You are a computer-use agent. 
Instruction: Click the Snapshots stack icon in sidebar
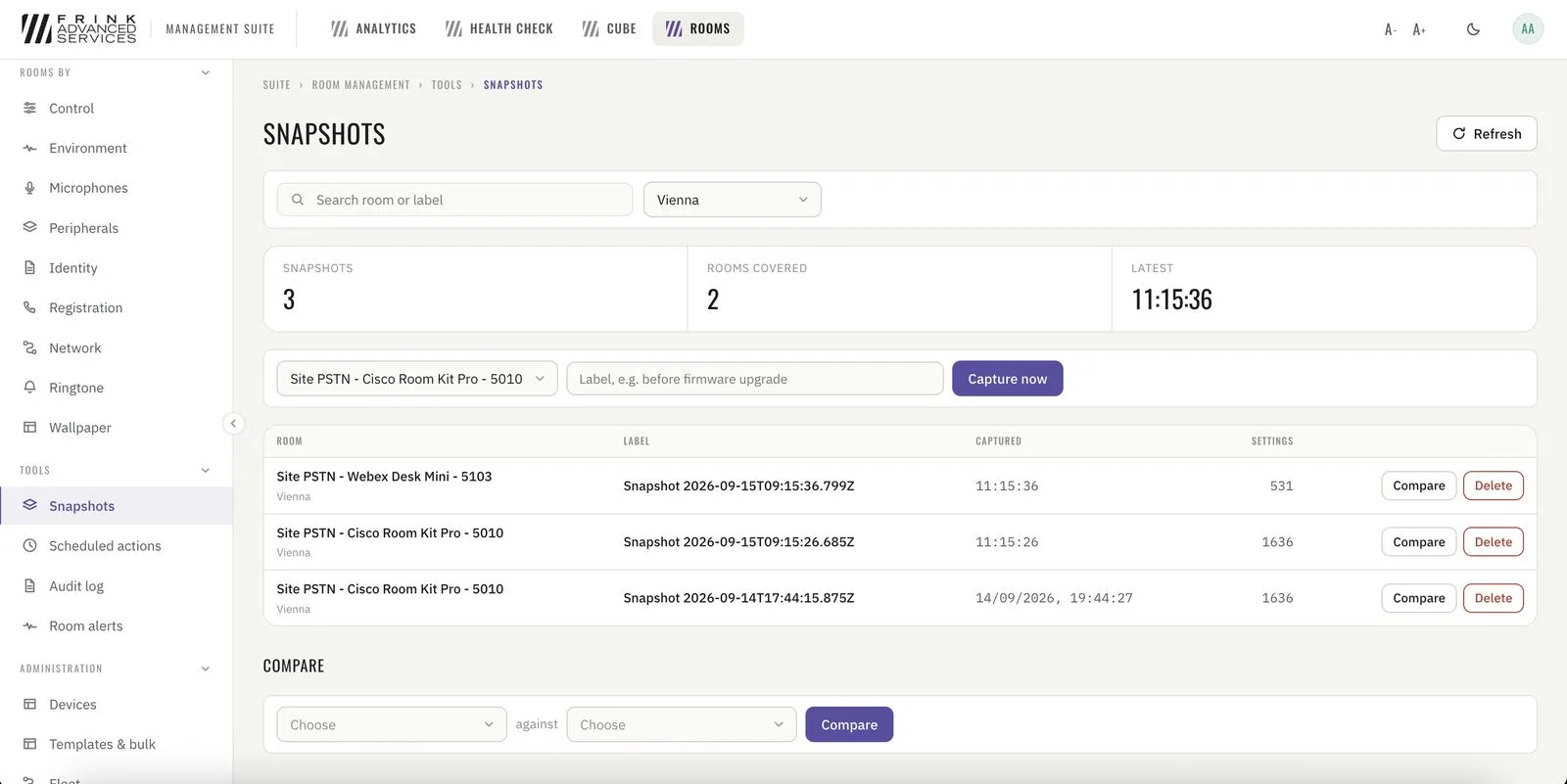29,506
